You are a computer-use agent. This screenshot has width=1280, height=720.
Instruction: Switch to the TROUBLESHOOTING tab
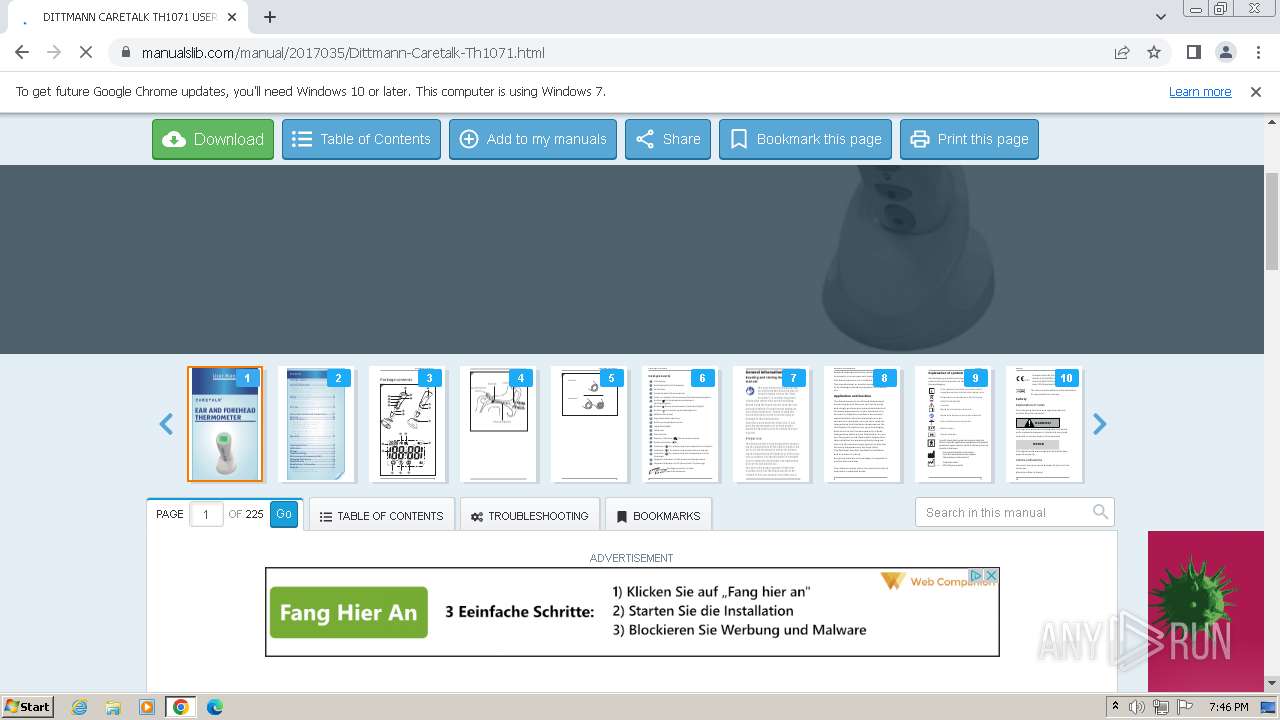click(529, 516)
